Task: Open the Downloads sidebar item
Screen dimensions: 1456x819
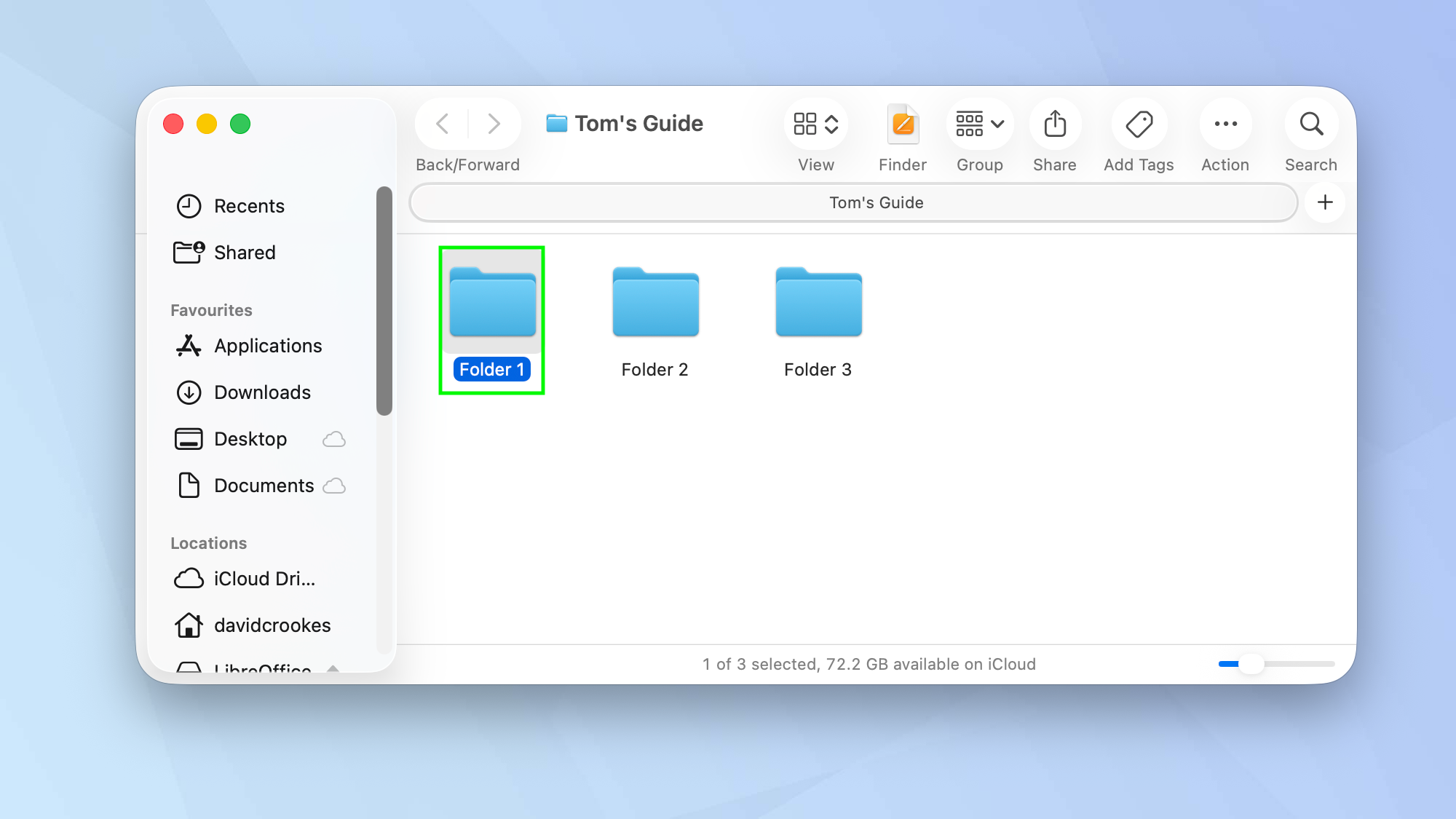Action: 262,392
